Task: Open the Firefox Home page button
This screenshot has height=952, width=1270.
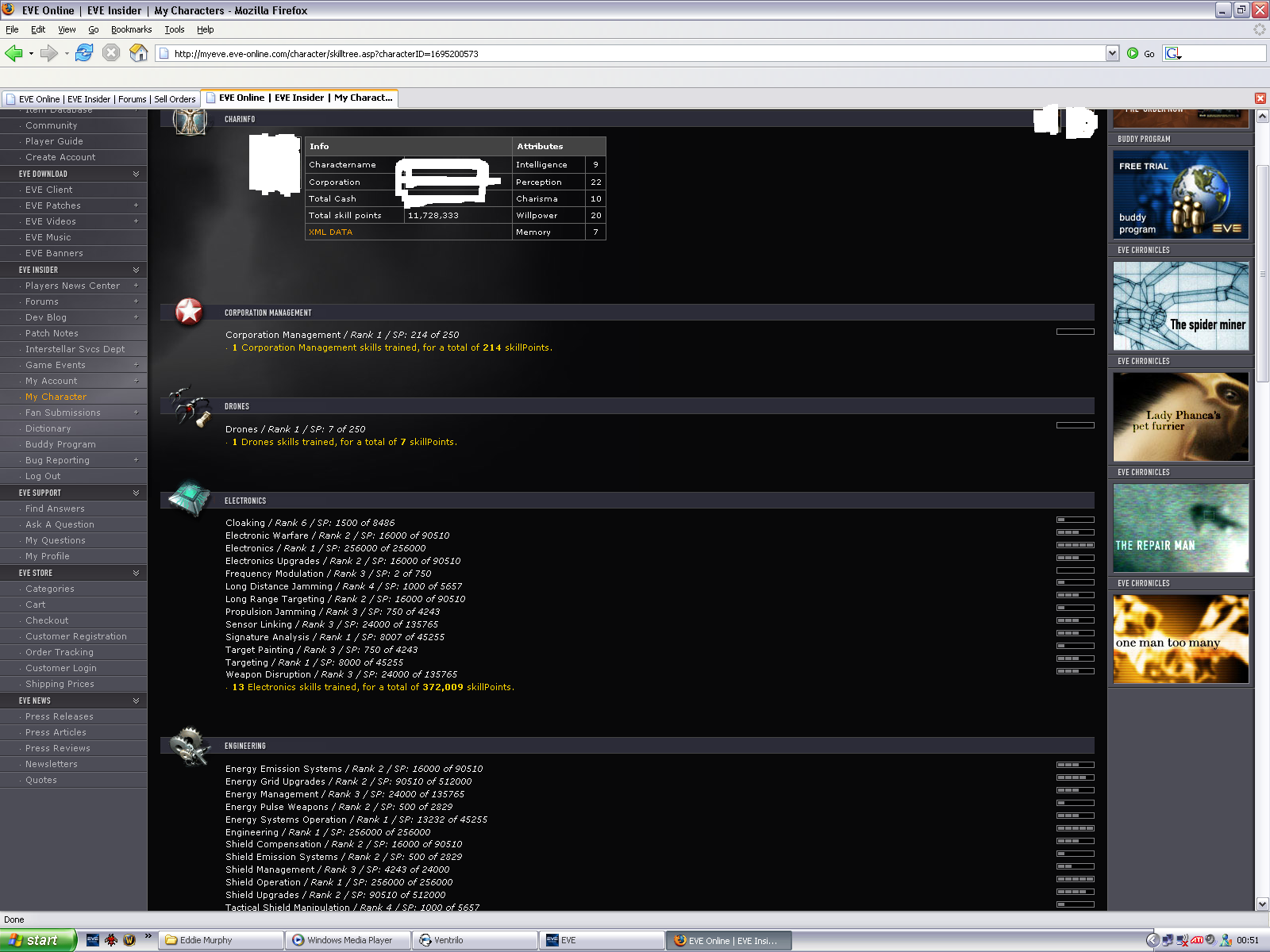Action: tap(138, 53)
